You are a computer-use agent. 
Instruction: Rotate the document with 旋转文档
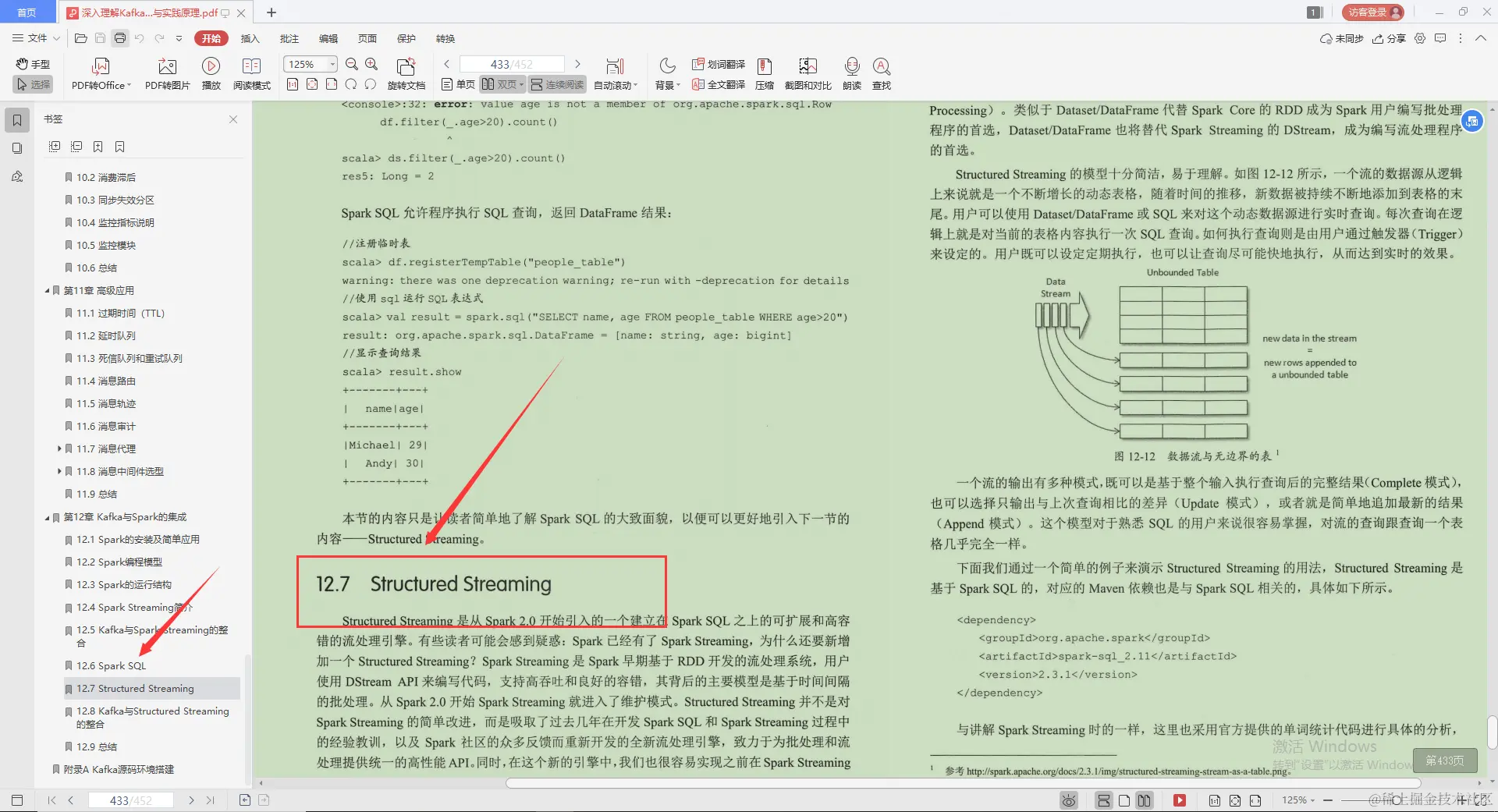click(405, 73)
